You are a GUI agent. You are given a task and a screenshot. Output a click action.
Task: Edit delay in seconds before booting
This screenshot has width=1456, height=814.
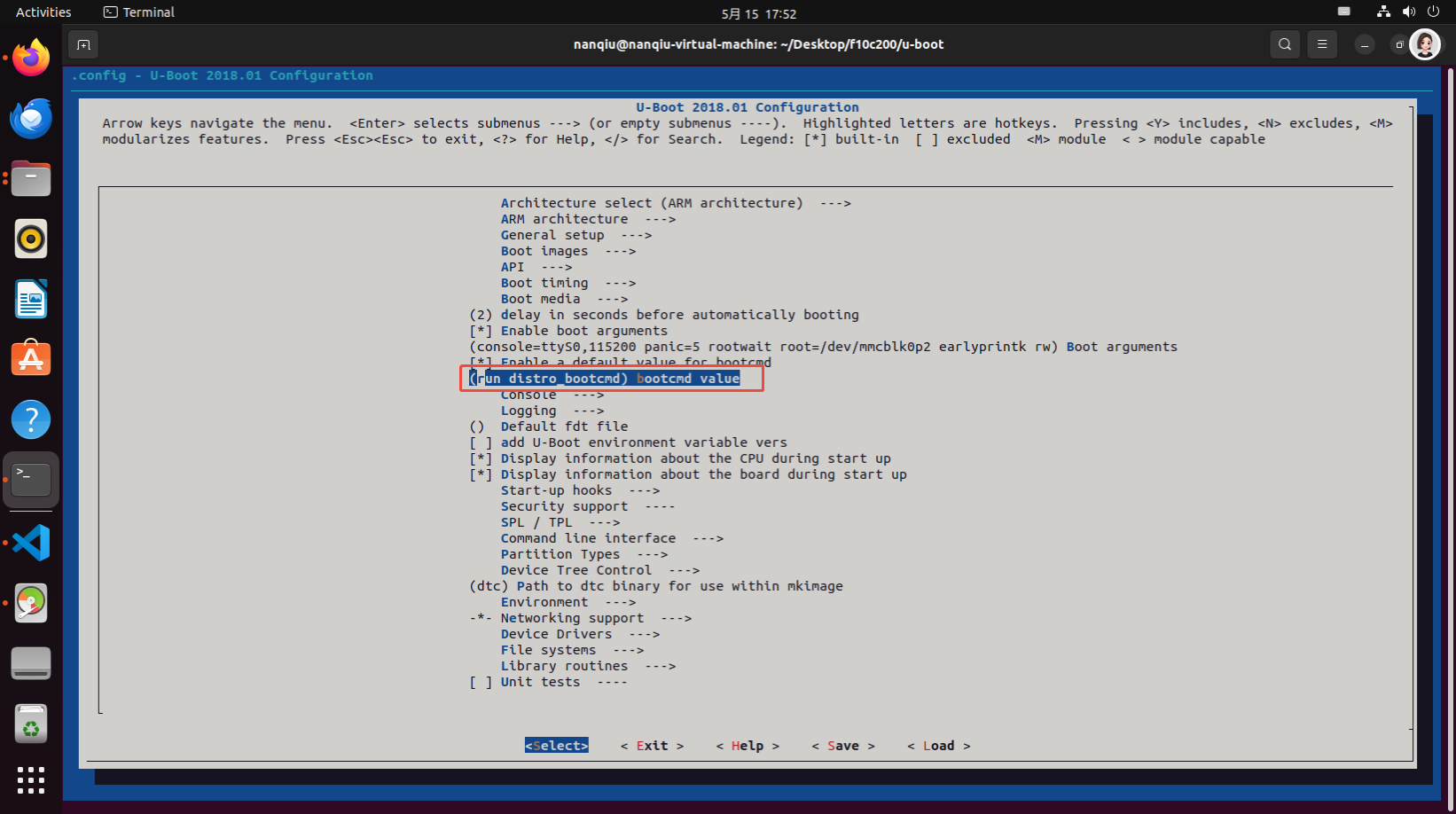(664, 315)
